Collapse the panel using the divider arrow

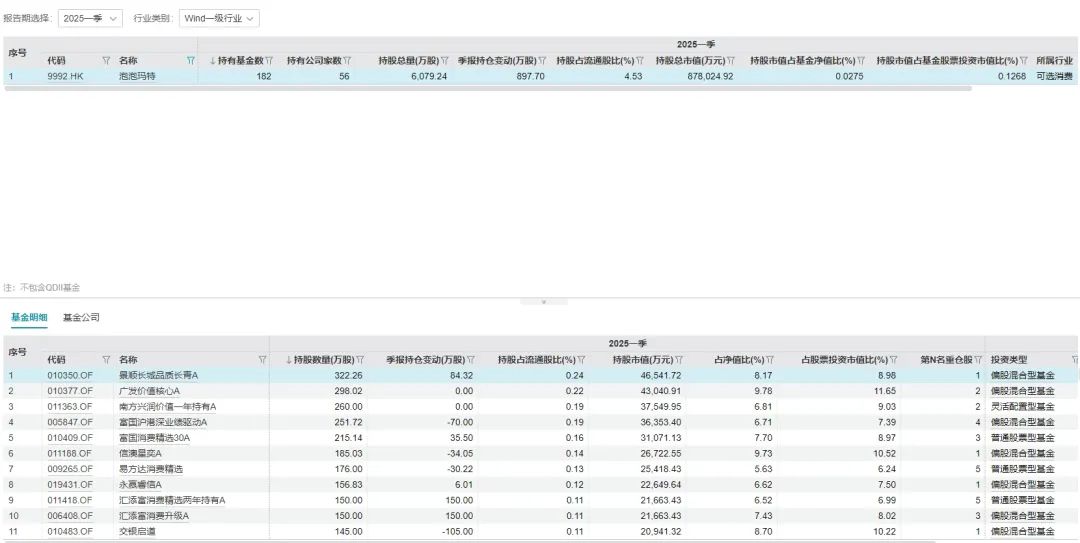pyautogui.click(x=543, y=301)
